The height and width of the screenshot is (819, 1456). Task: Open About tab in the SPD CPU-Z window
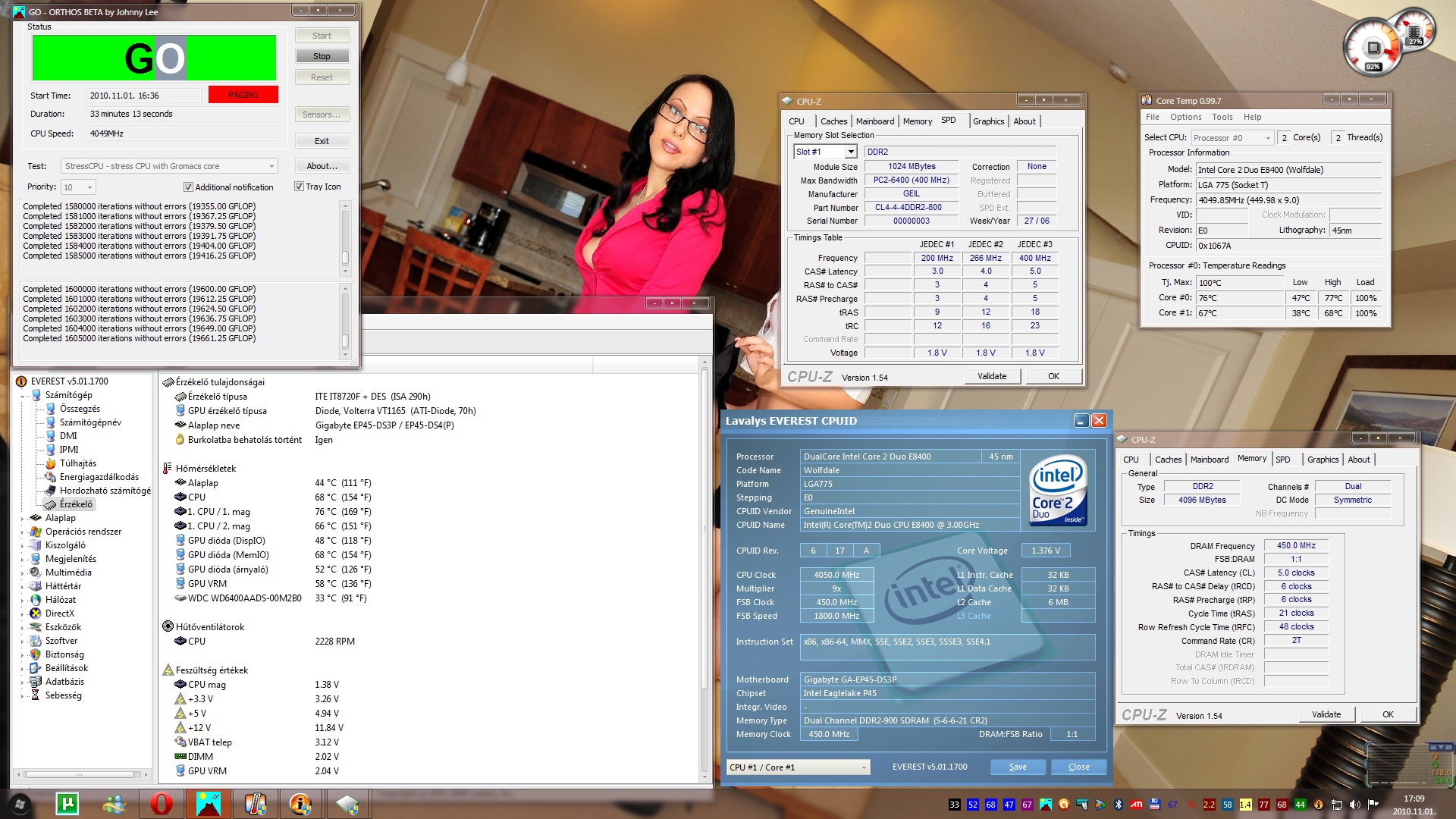(x=1025, y=121)
